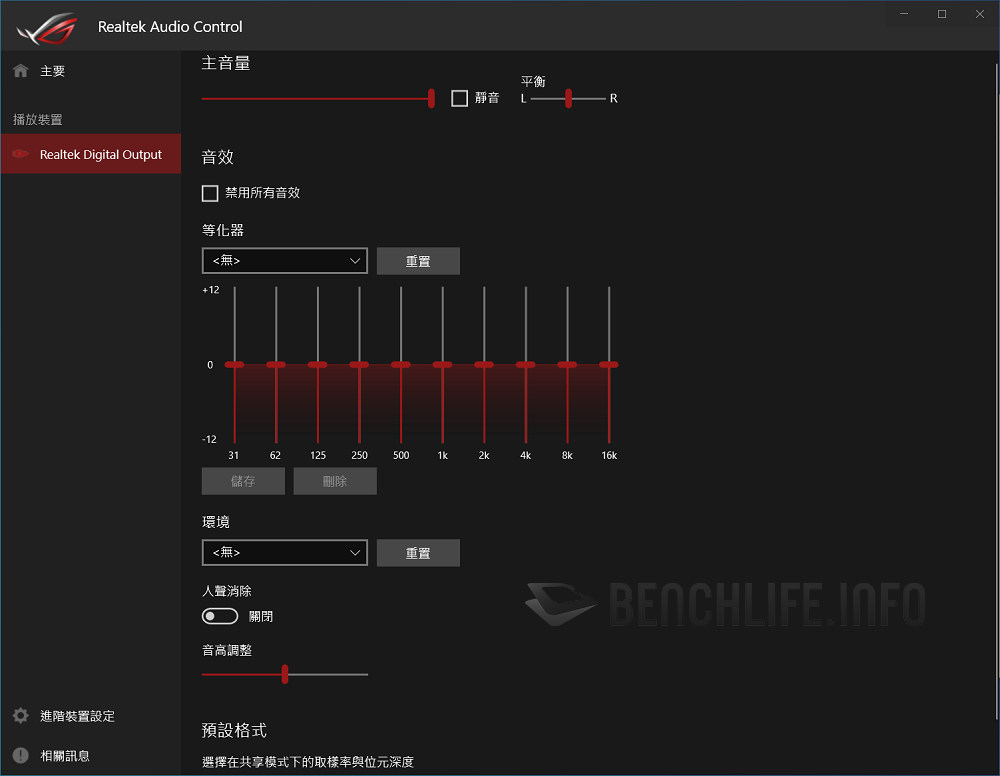Image resolution: width=1000 pixels, height=776 pixels.
Task: Click the ROG logo icon
Action: 47,27
